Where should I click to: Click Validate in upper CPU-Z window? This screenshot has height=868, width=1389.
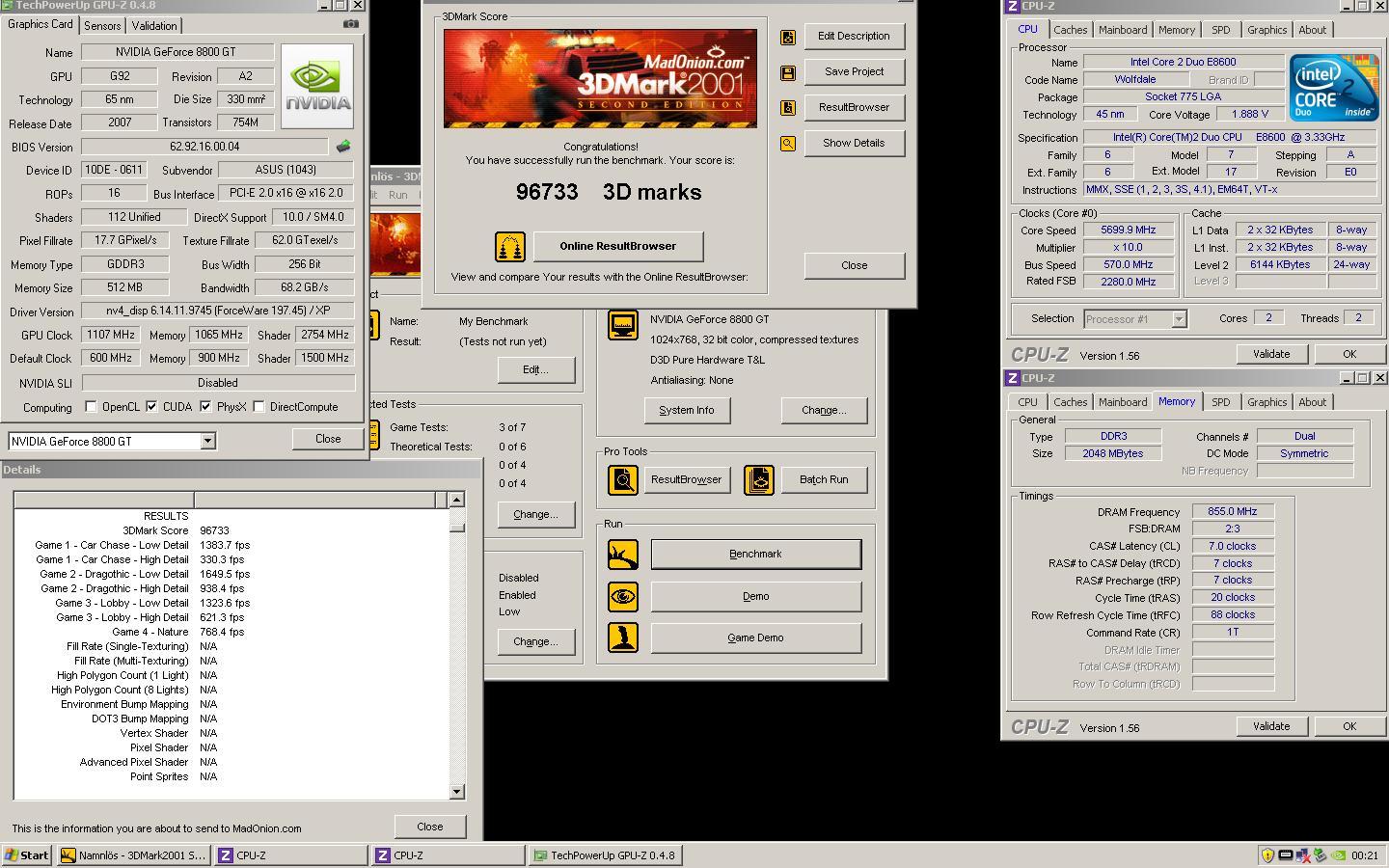pos(1270,355)
